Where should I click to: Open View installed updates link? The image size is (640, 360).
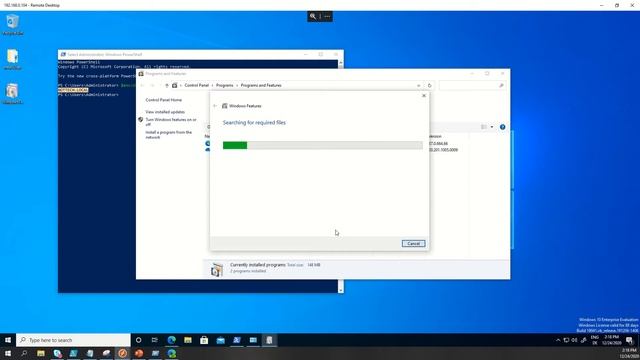click(x=165, y=112)
